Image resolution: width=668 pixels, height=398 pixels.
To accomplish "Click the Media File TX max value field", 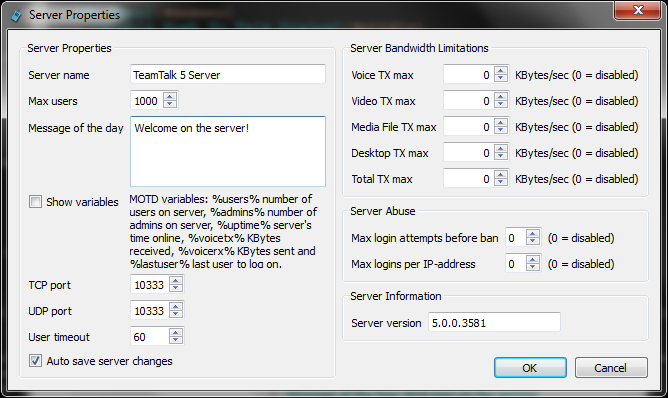I will tap(469, 127).
